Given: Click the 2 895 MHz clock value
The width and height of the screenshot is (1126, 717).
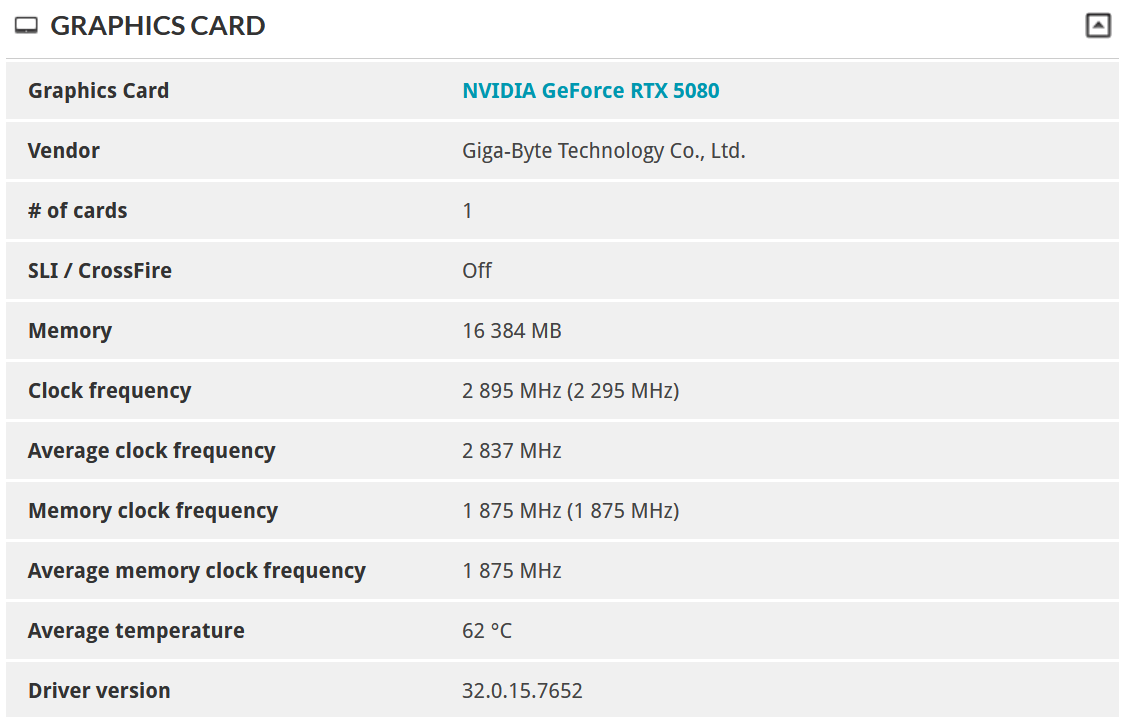Looking at the screenshot, I should pyautogui.click(x=511, y=391).
